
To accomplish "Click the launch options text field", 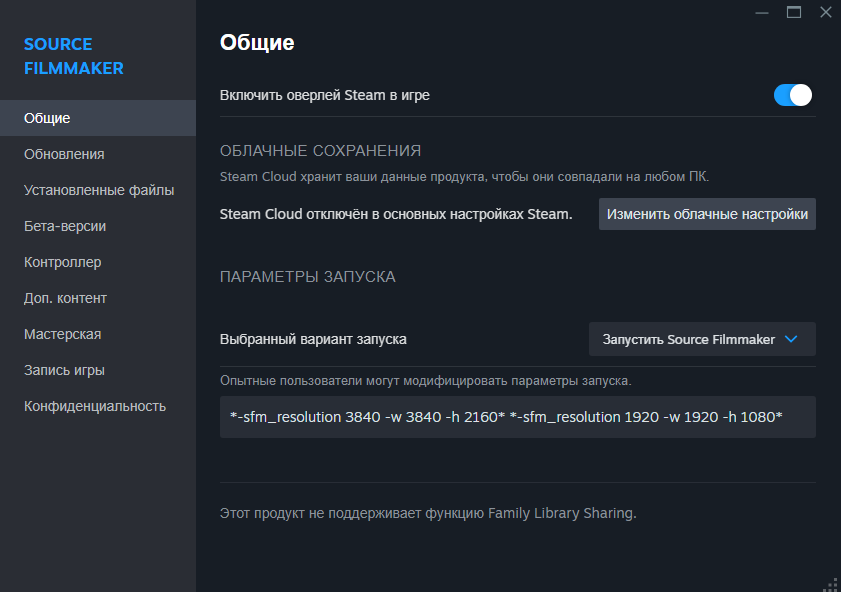I will pos(518,417).
